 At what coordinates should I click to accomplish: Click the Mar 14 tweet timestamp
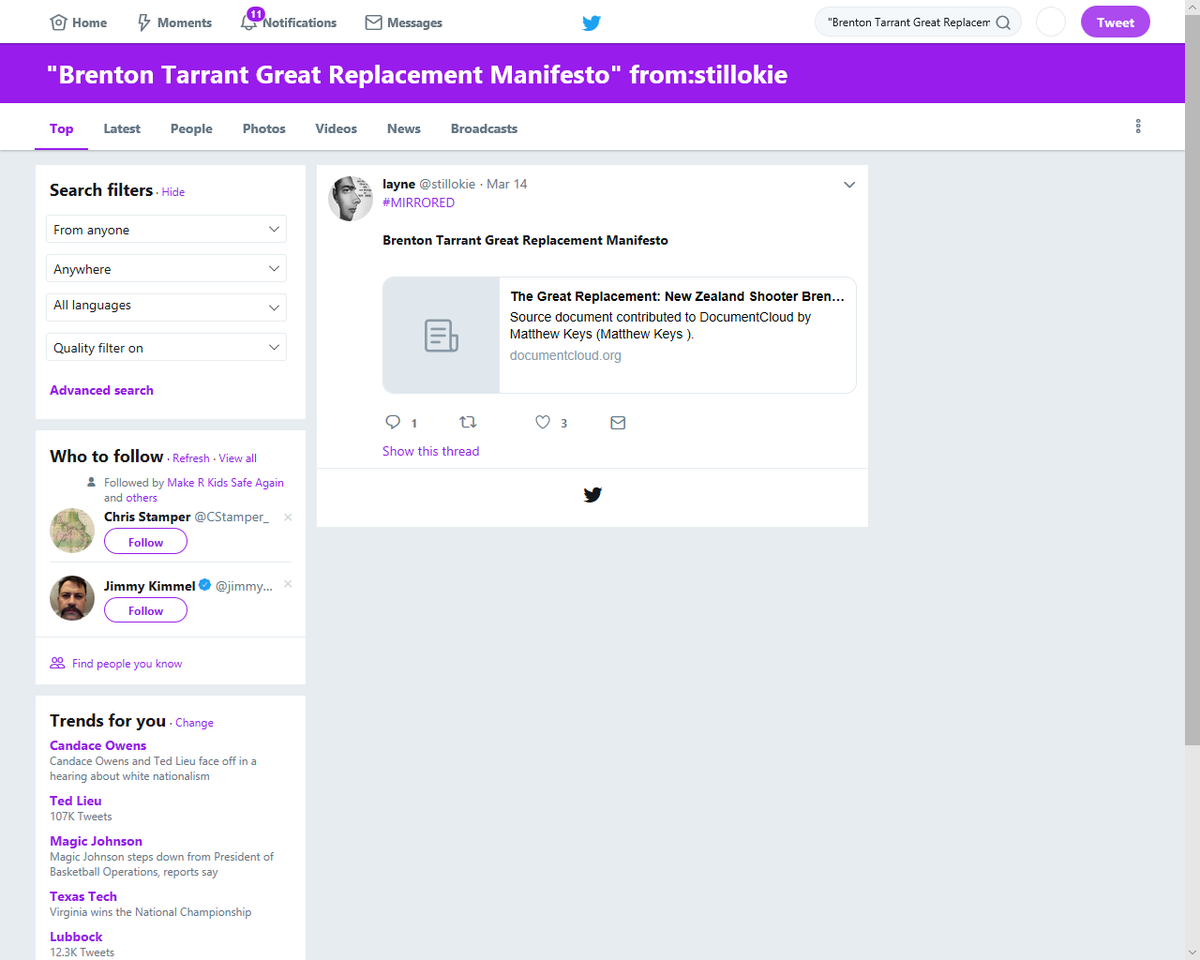point(507,184)
